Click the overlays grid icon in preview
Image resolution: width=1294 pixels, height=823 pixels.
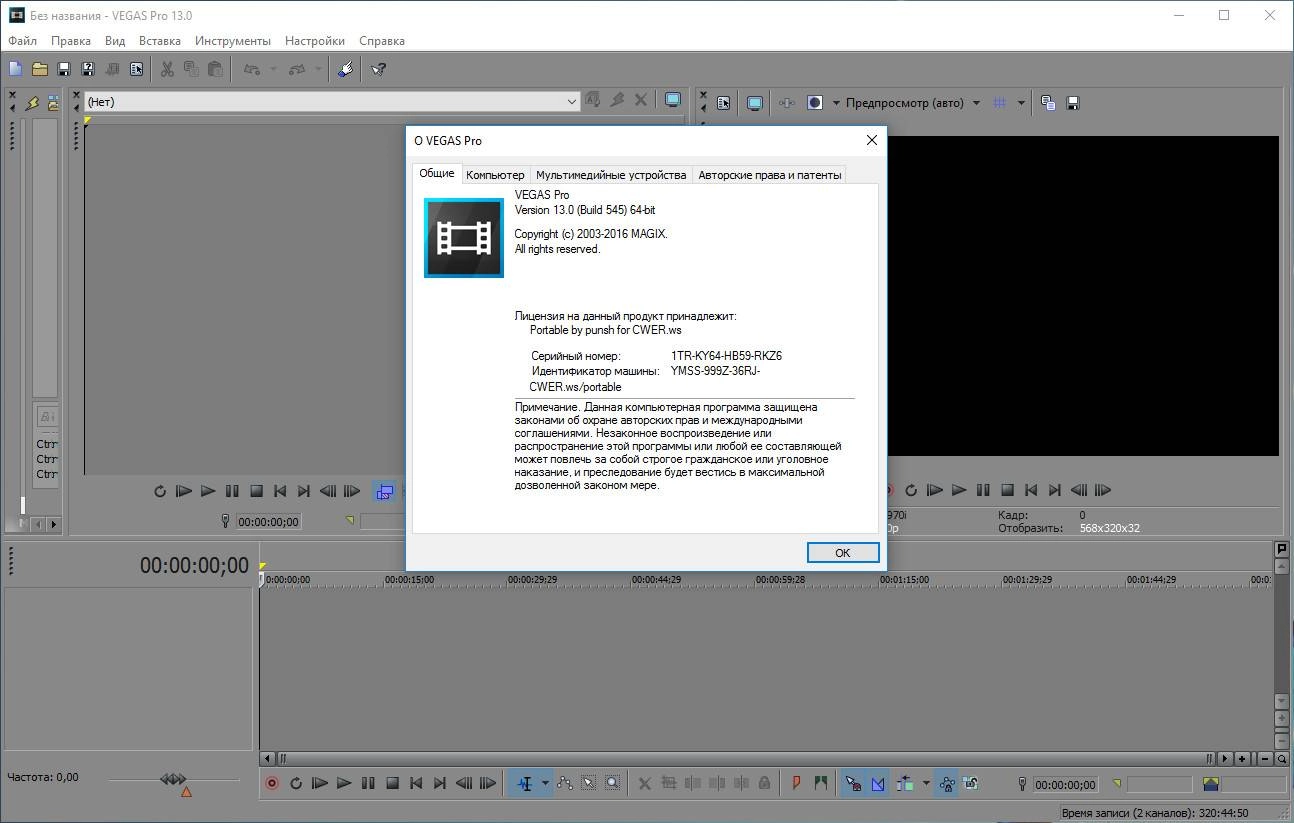coord(999,103)
